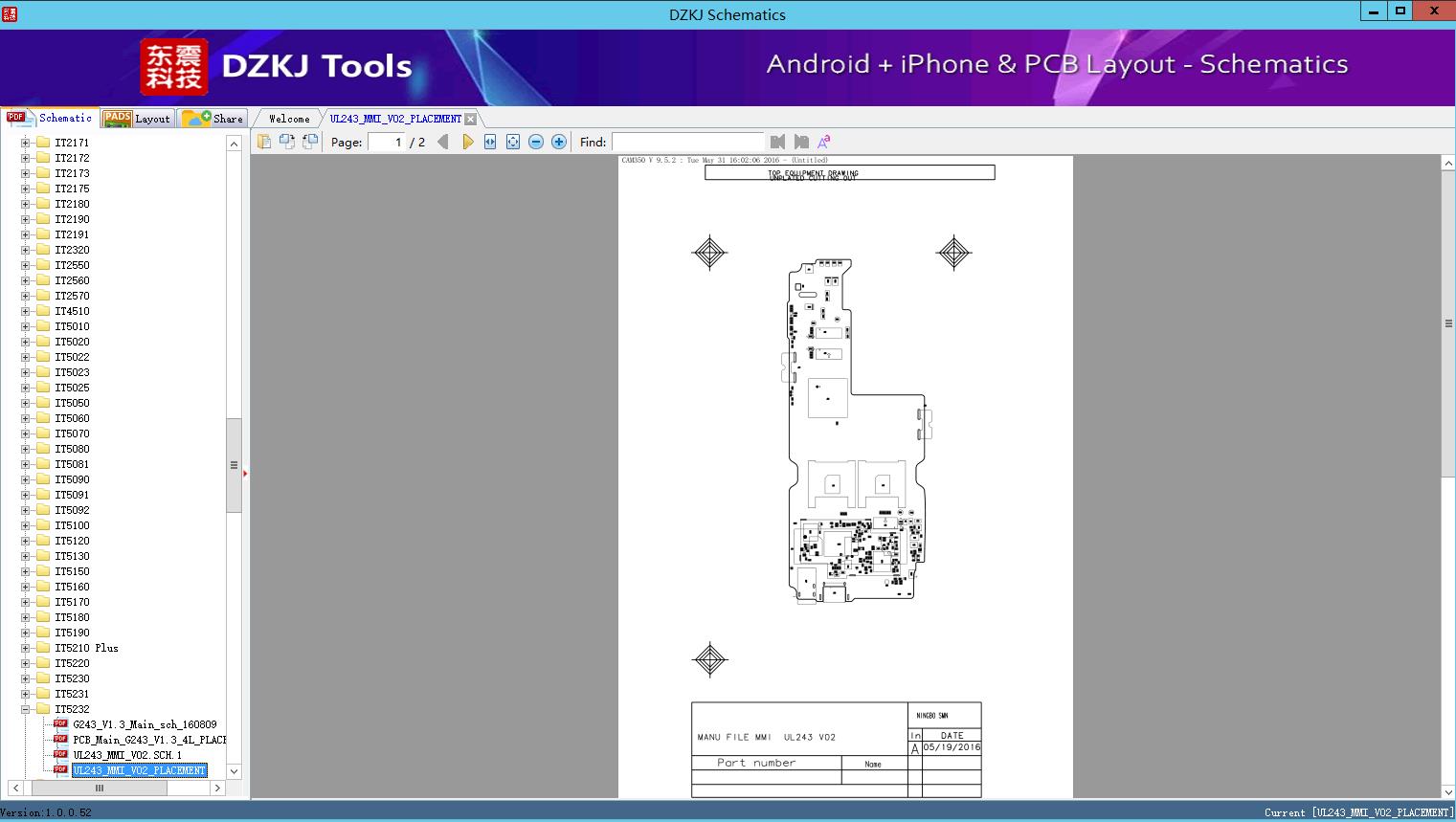Find next match icon
The width and height of the screenshot is (1456, 822).
pos(801,142)
